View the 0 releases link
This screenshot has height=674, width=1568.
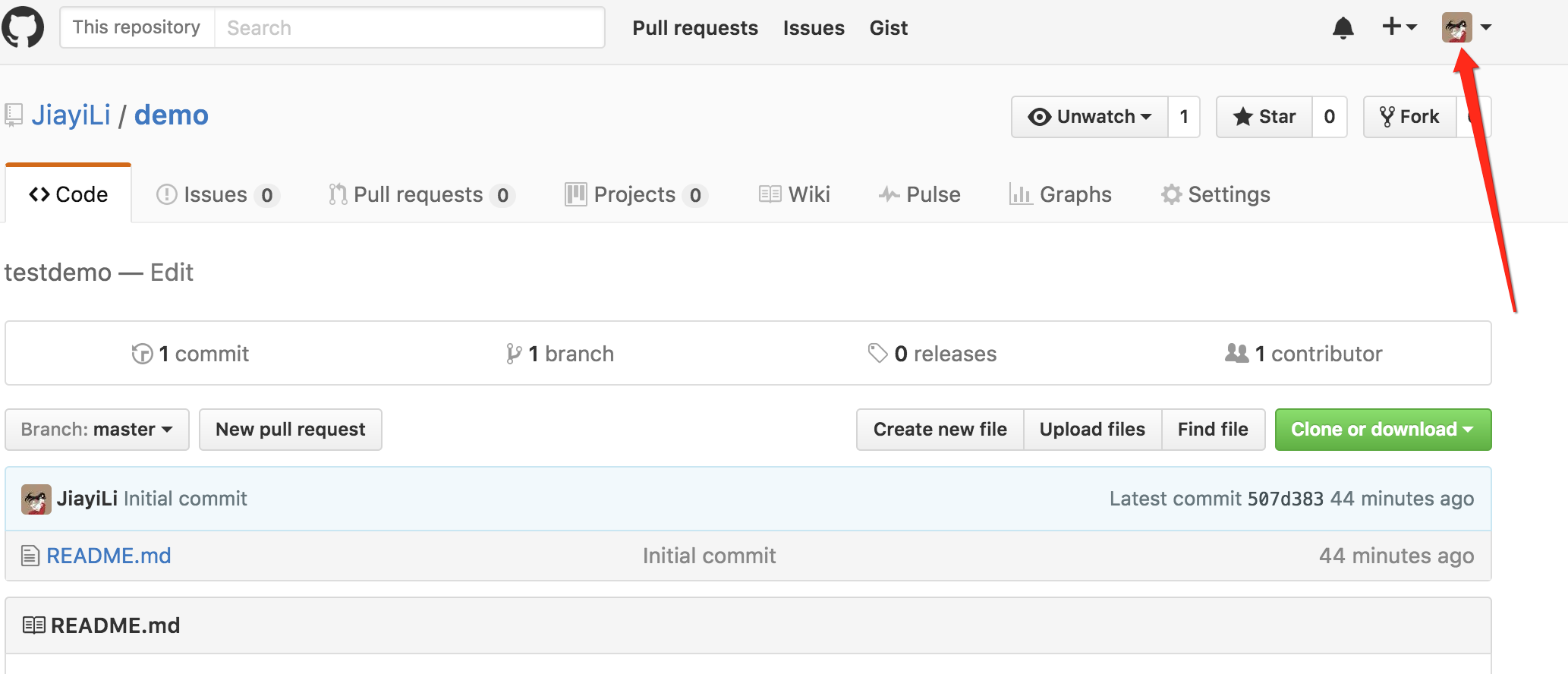[x=933, y=354]
